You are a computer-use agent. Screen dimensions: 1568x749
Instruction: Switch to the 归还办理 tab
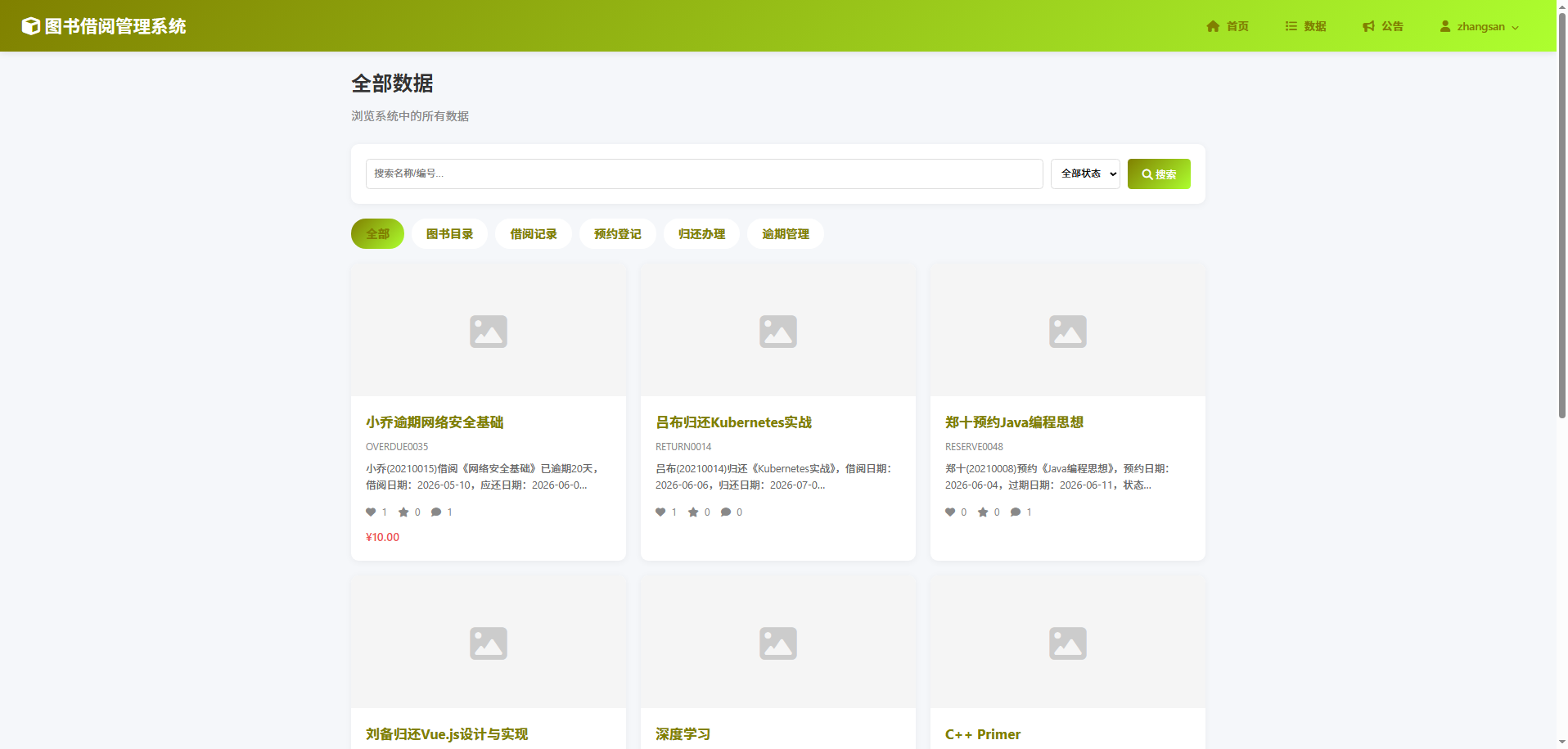(x=701, y=234)
